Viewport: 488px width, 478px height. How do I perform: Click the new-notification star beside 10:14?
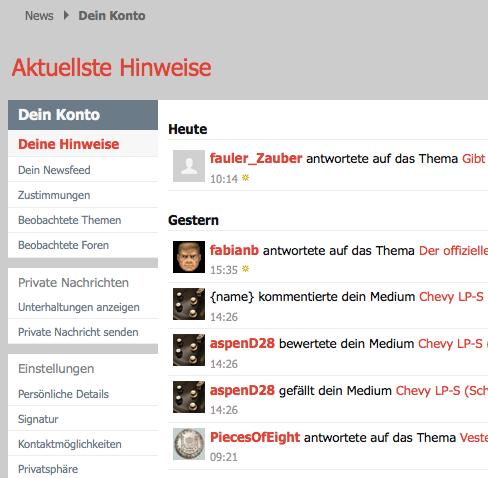[x=245, y=178]
